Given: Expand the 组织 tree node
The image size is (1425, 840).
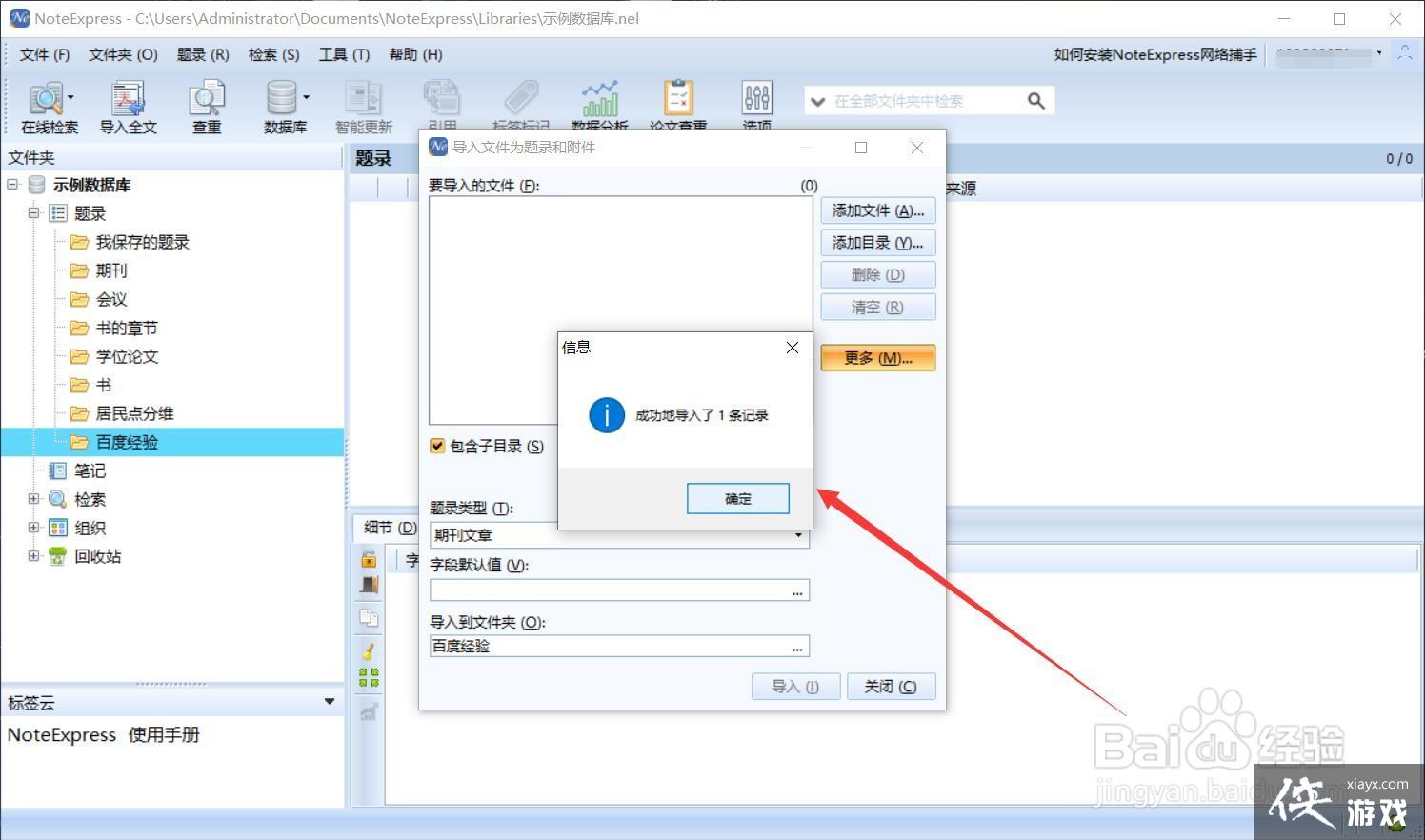Looking at the screenshot, I should coord(33,528).
